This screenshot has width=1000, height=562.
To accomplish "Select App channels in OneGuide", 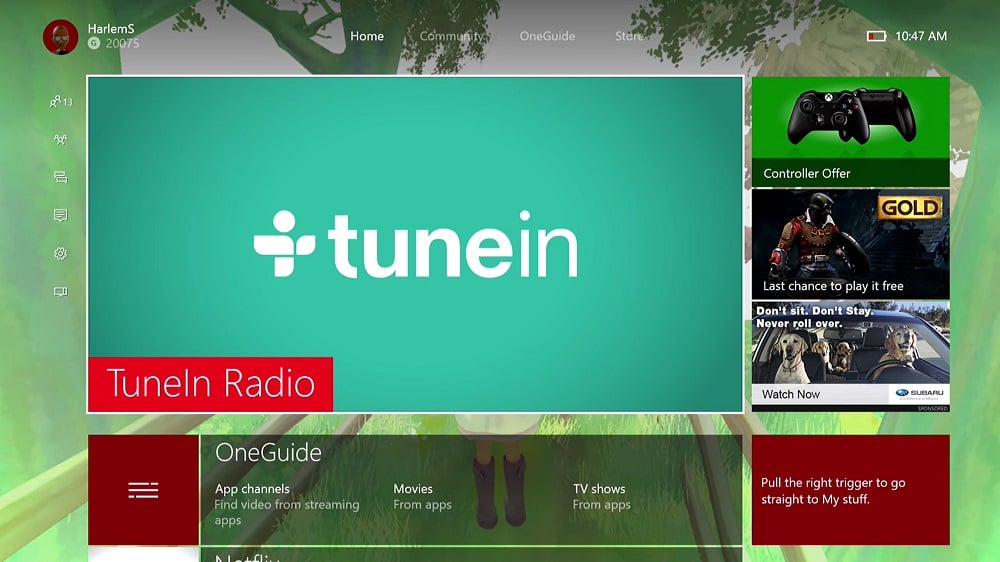I will [287, 504].
